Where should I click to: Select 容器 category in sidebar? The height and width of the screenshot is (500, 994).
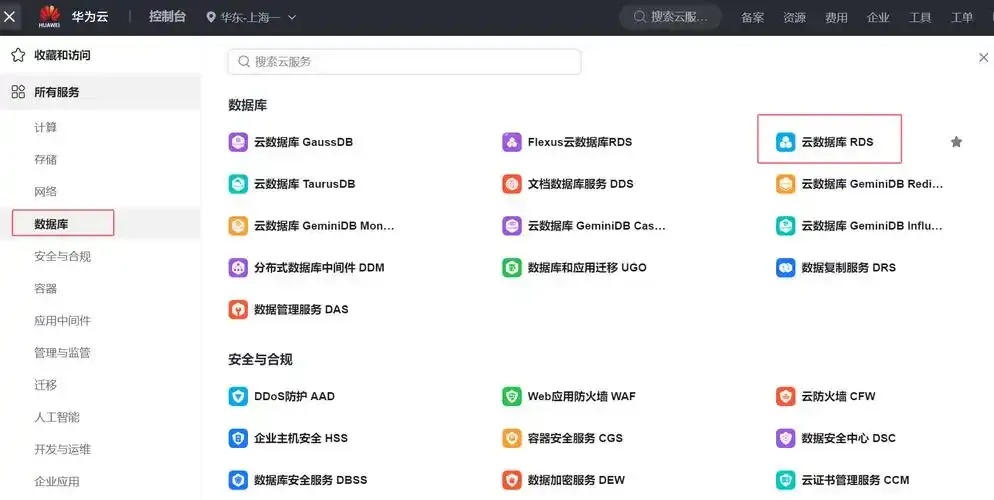46,288
